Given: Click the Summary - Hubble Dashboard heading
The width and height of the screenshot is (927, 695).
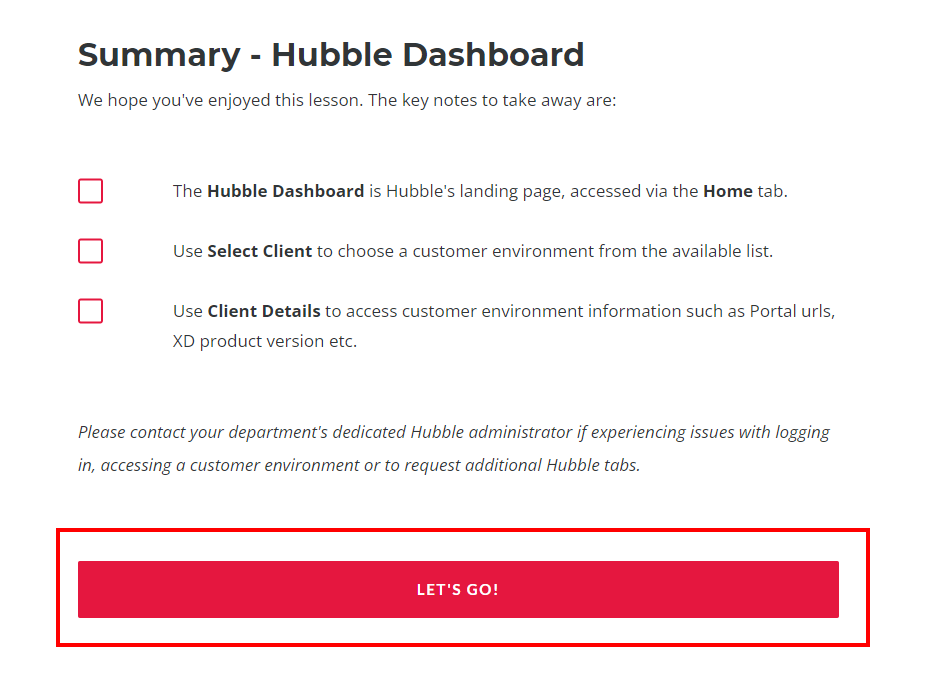Looking at the screenshot, I should click(331, 54).
